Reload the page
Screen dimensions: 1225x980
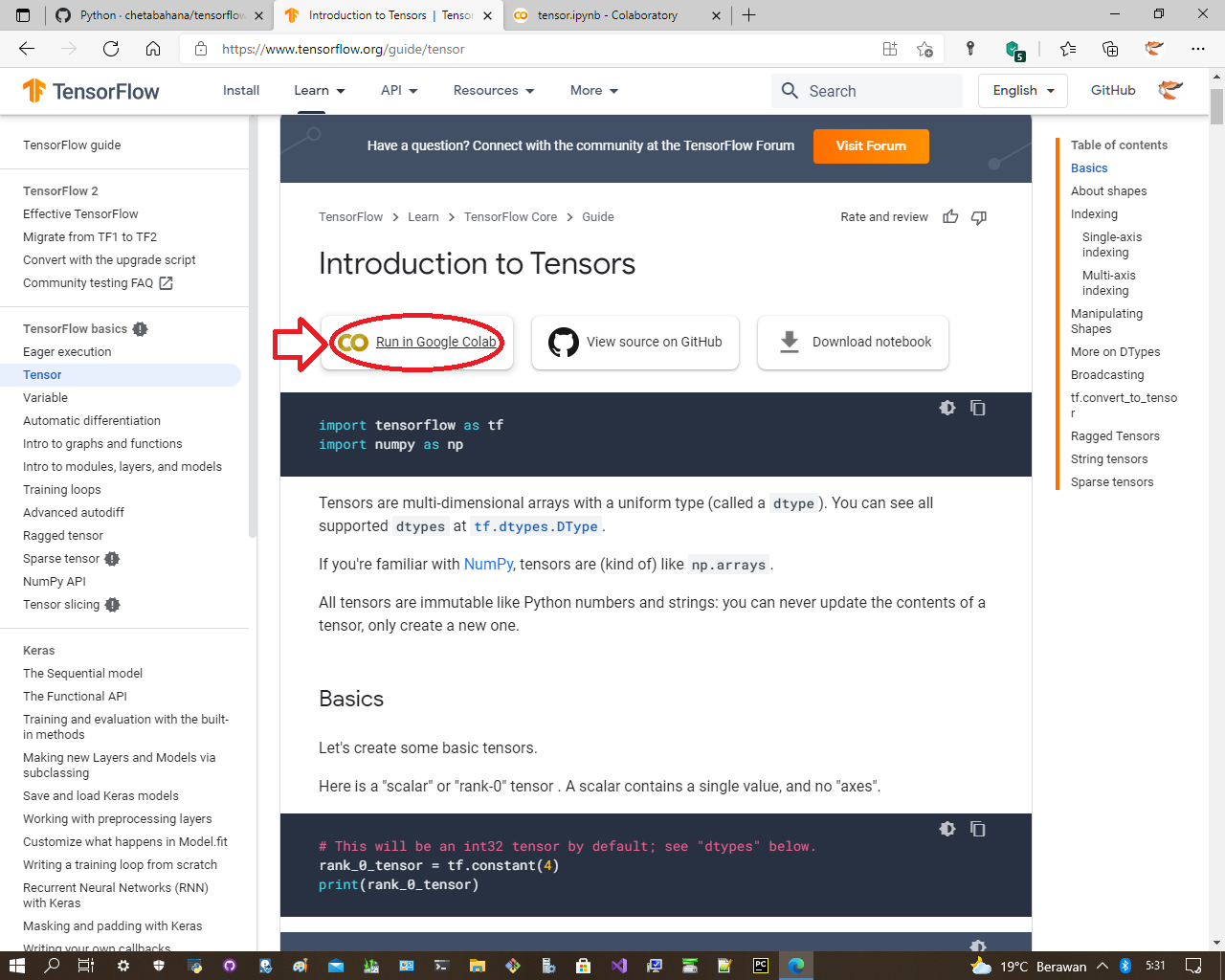(111, 49)
